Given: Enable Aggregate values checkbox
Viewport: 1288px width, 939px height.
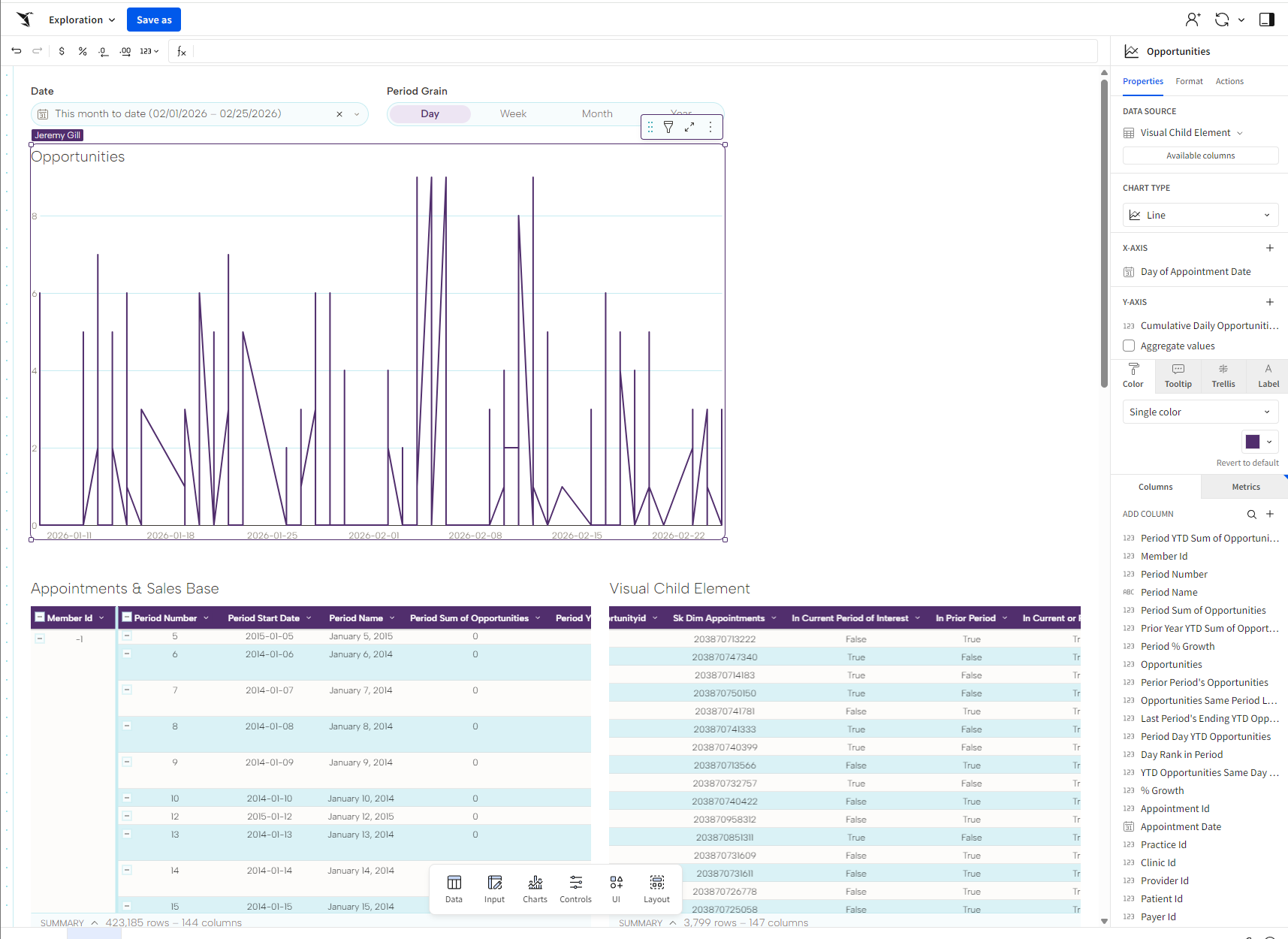Looking at the screenshot, I should (x=1129, y=346).
